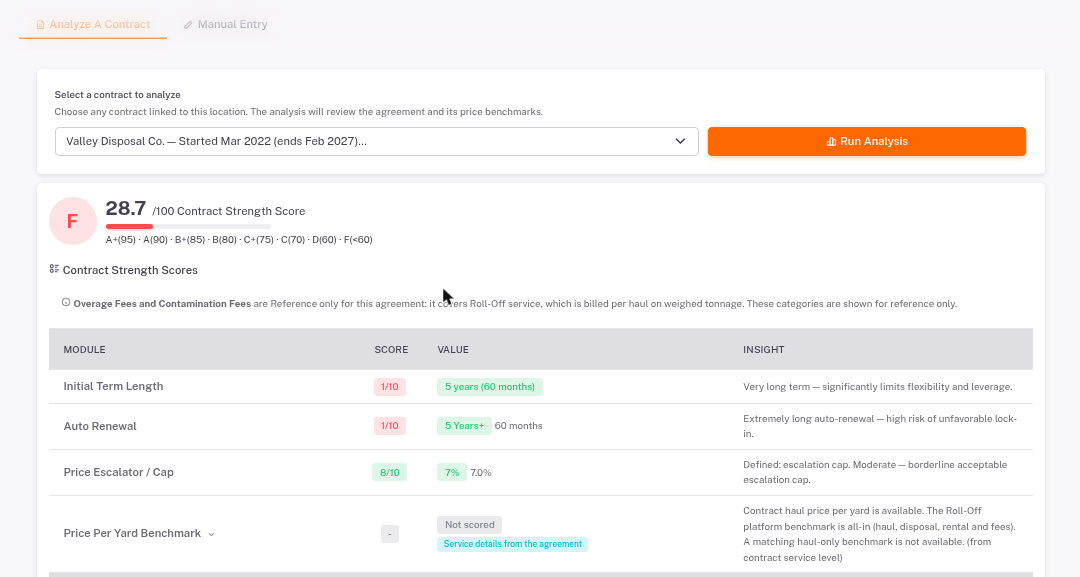The image size is (1080, 577).
Task: Click the 1/10 score for Initial Term Length
Action: coord(390,387)
